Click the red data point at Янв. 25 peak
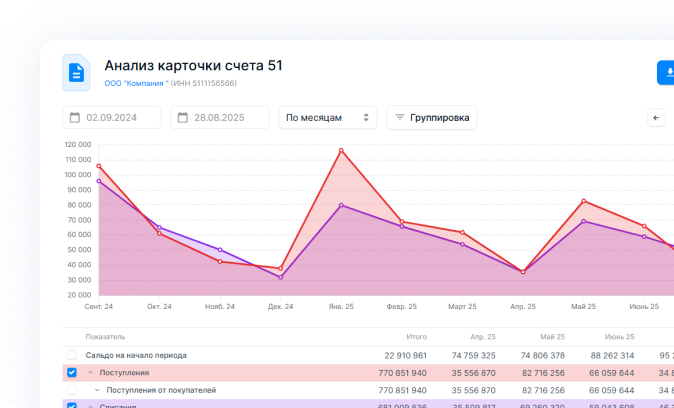The width and height of the screenshot is (674, 408). (341, 150)
